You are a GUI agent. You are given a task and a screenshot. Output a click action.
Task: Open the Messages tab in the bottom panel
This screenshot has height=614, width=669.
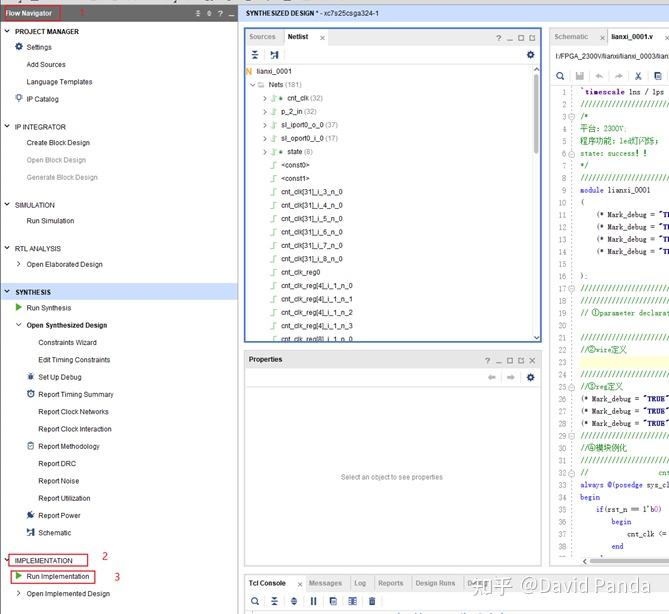point(325,583)
